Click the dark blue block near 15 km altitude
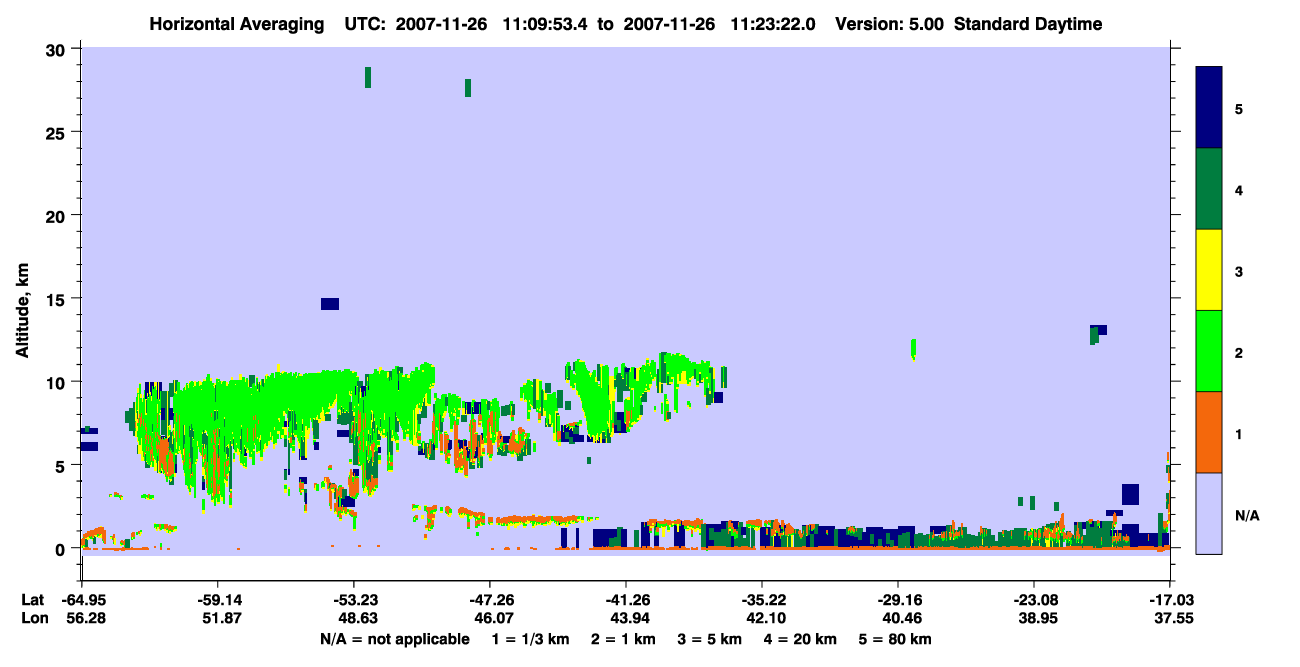 [x=330, y=304]
